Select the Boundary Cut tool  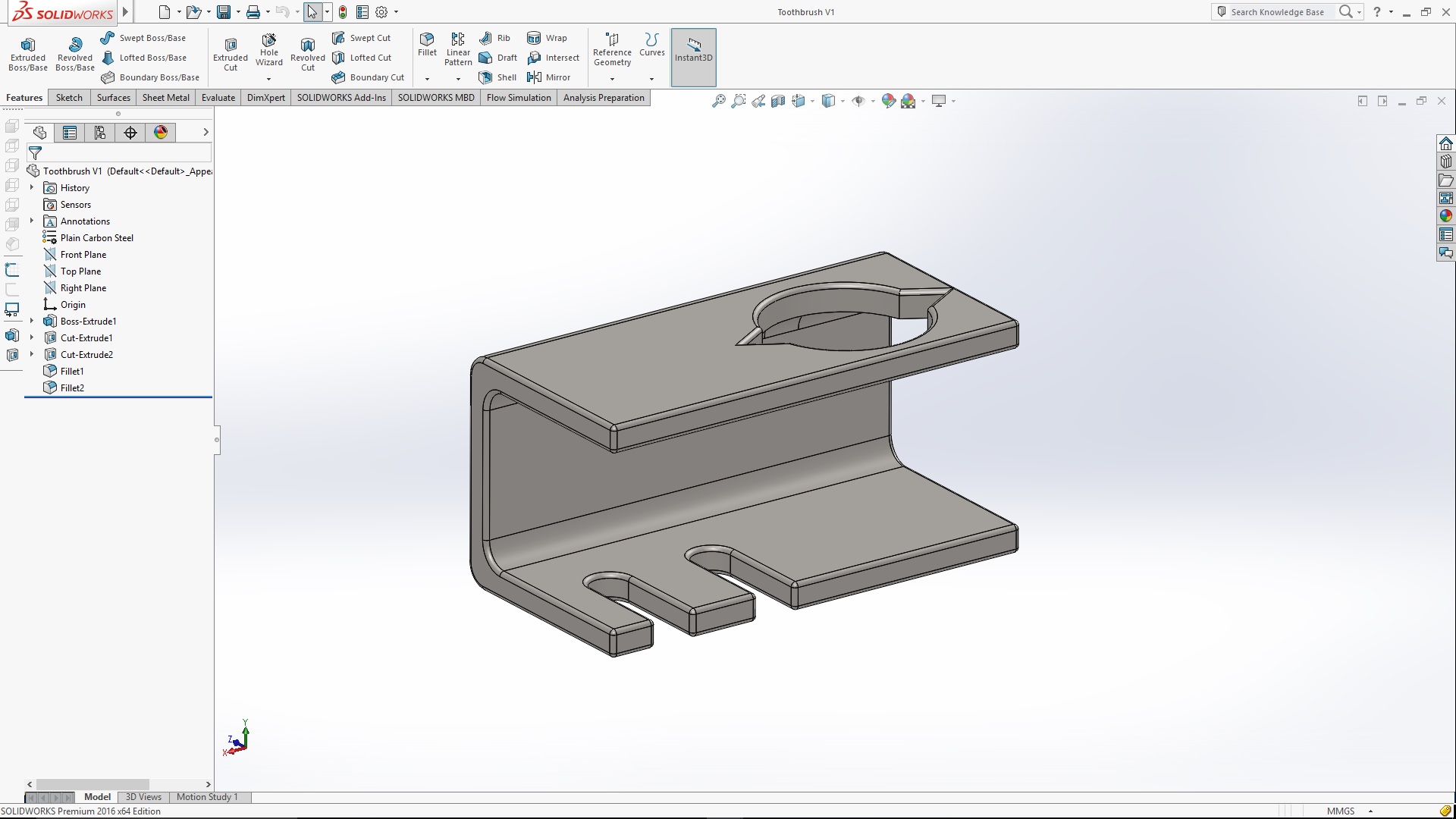pos(369,77)
